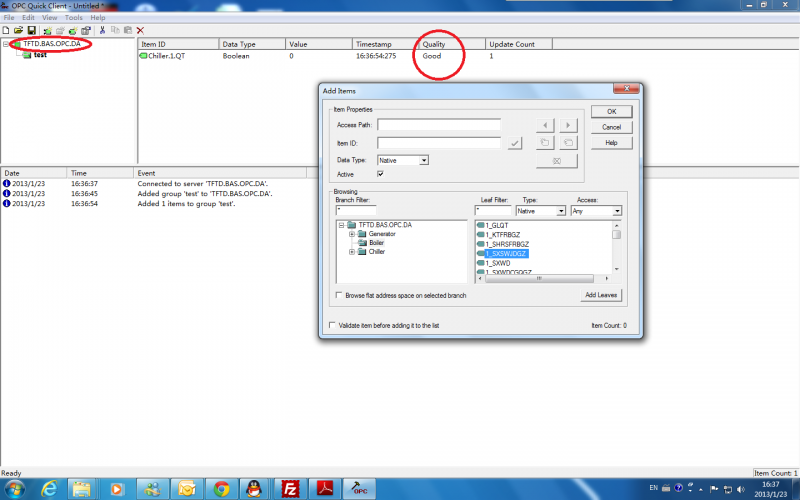Uncheck the Active checkbox
Image resolution: width=800 pixels, height=500 pixels.
(x=380, y=174)
